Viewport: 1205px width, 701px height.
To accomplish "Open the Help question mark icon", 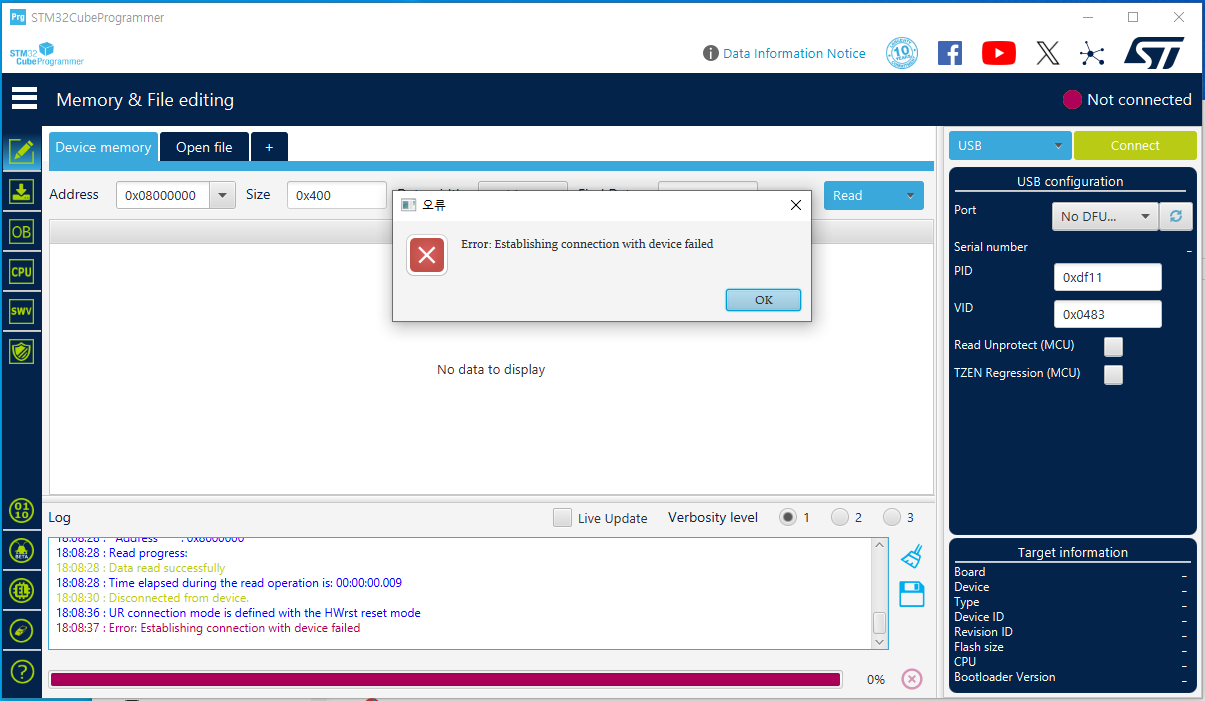I will 22,671.
